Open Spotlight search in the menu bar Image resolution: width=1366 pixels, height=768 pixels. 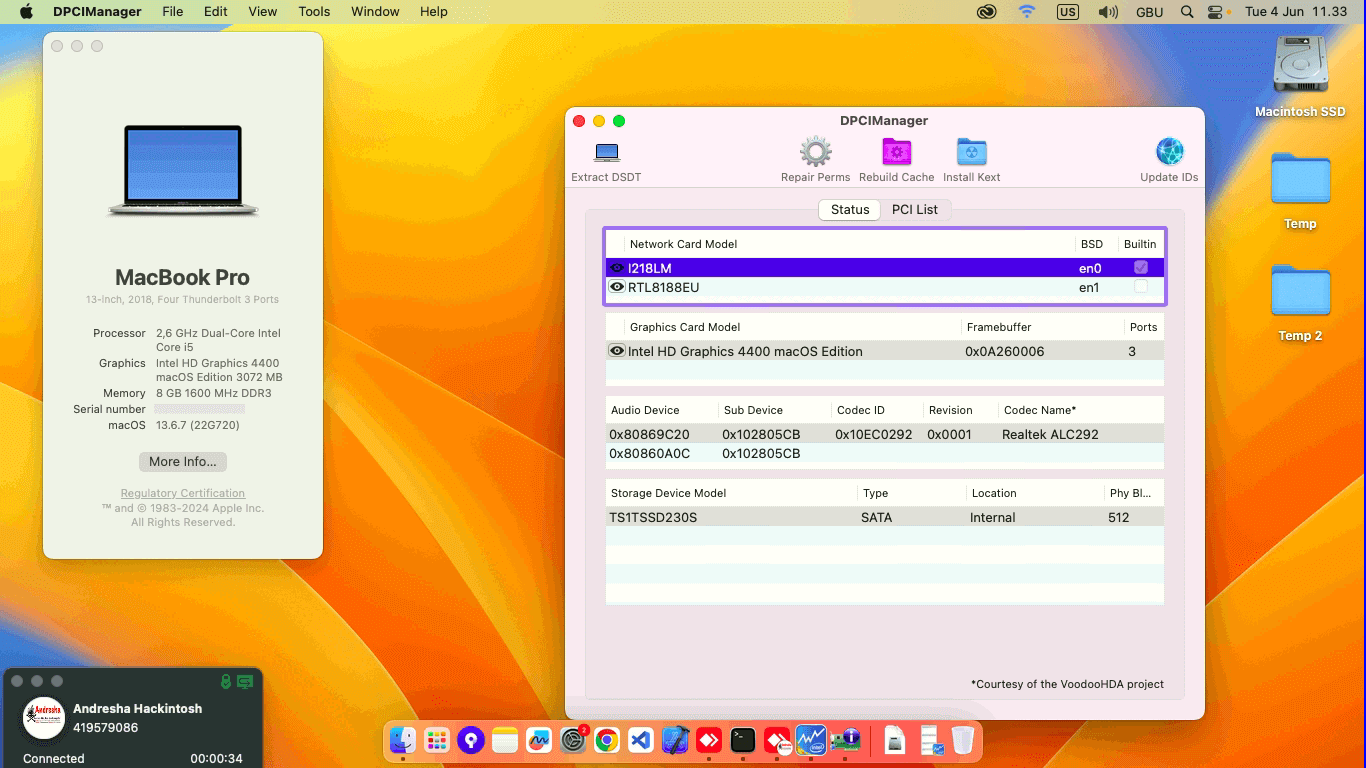point(1187,12)
